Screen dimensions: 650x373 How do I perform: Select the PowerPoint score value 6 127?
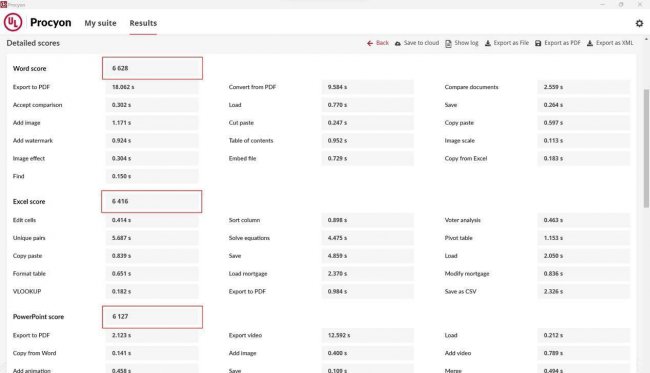point(152,317)
